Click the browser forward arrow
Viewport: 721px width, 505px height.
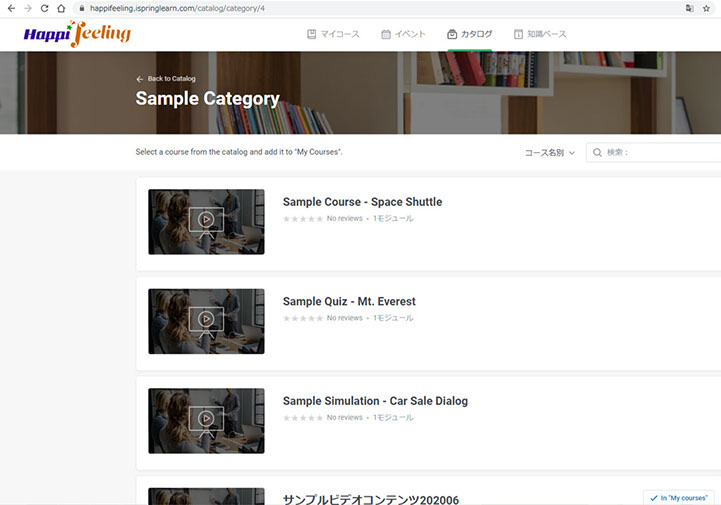(27, 8)
